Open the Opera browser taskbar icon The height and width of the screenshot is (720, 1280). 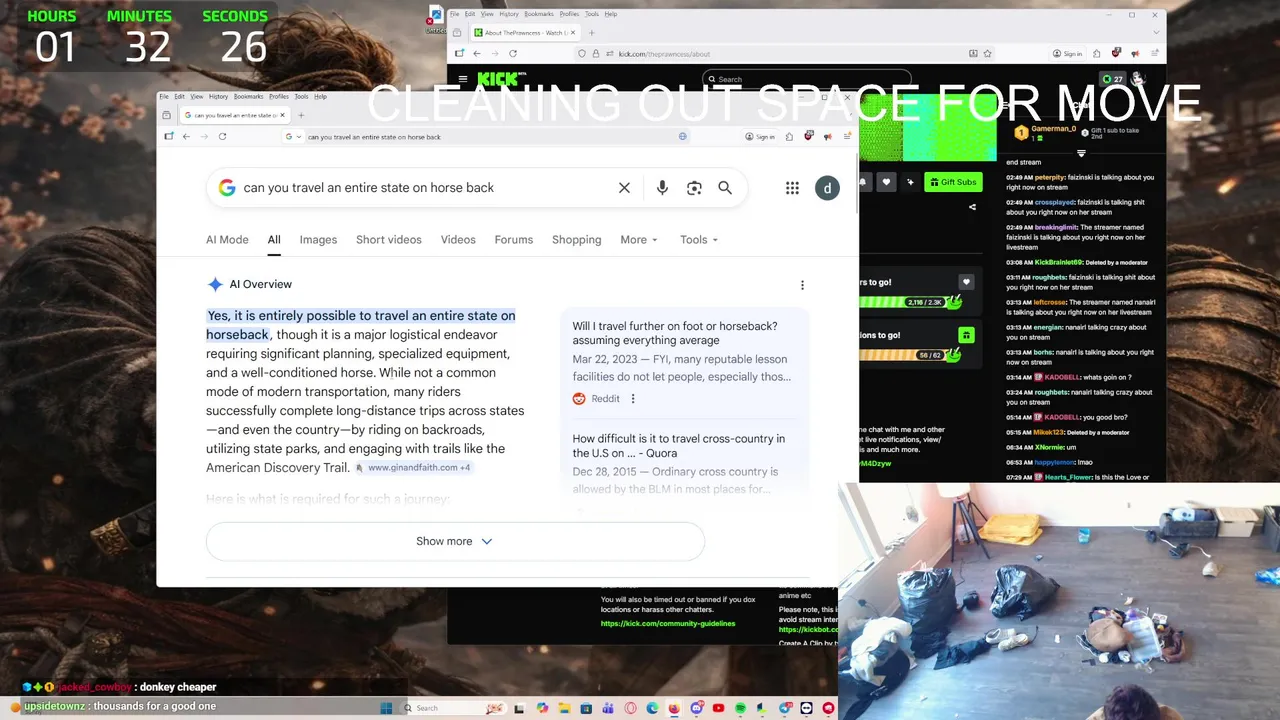pyautogui.click(x=630, y=708)
